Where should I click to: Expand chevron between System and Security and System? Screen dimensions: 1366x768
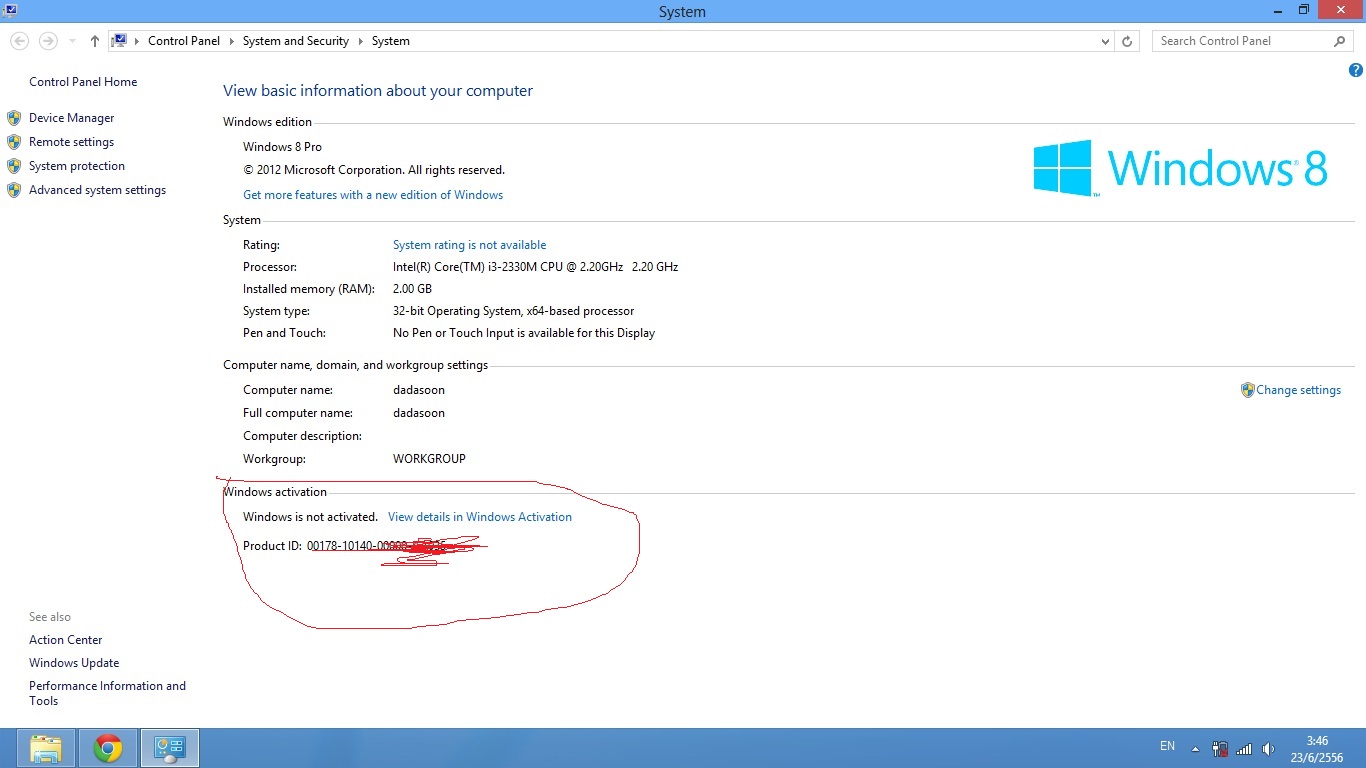(x=360, y=41)
